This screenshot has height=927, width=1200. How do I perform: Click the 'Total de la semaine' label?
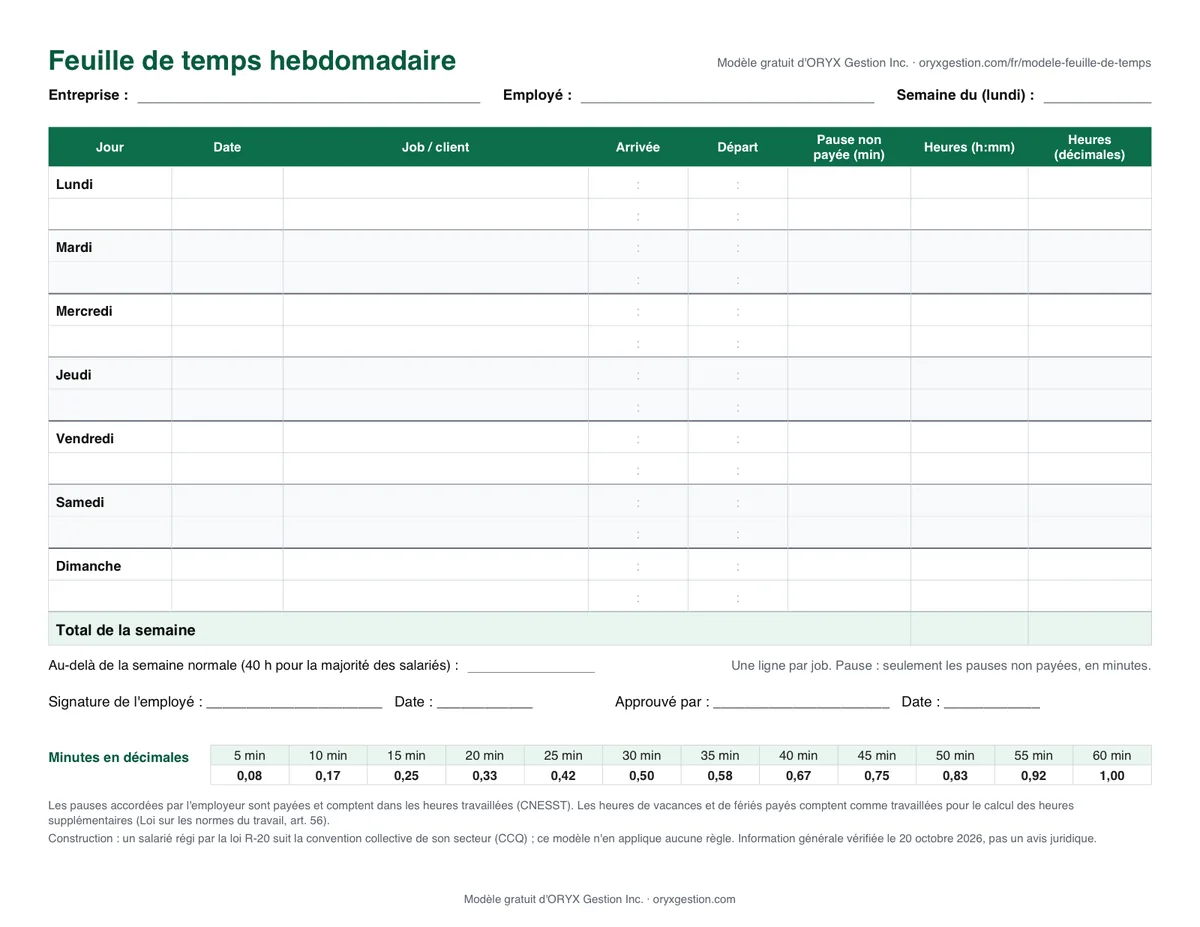126,630
